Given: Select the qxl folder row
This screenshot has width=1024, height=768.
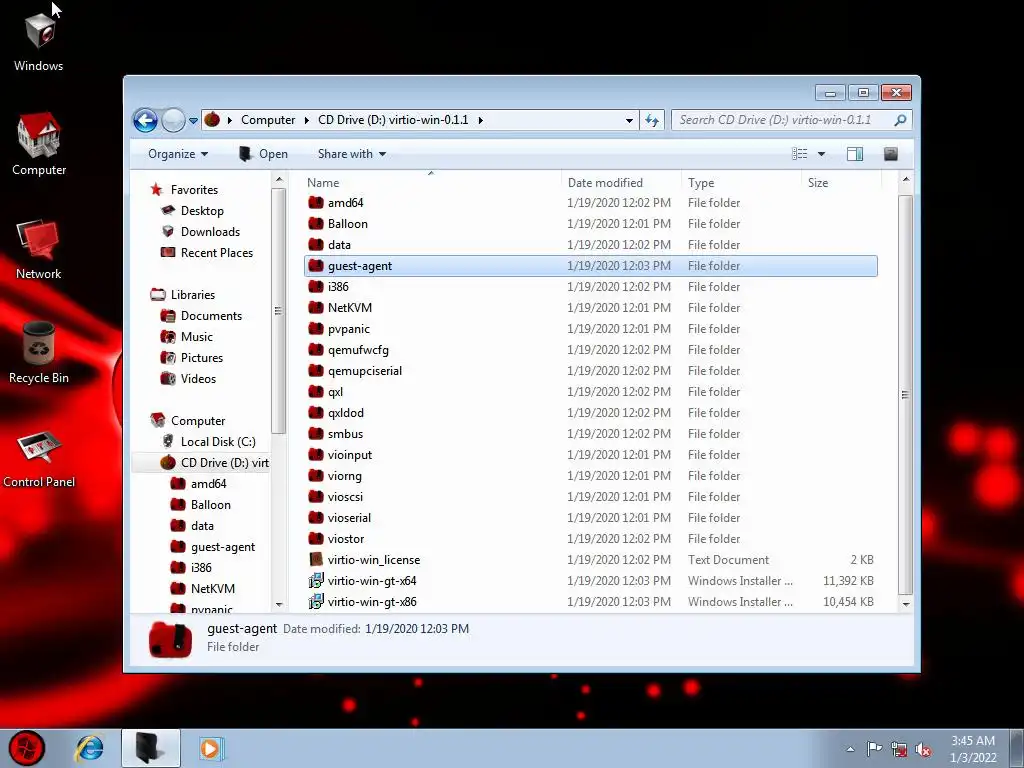Looking at the screenshot, I should [x=591, y=392].
